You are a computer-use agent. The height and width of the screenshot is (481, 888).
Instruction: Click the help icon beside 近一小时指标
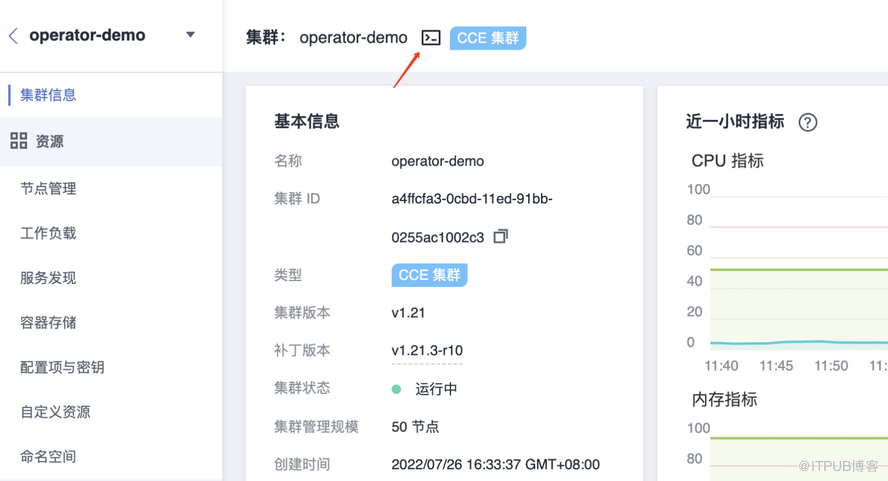click(808, 122)
